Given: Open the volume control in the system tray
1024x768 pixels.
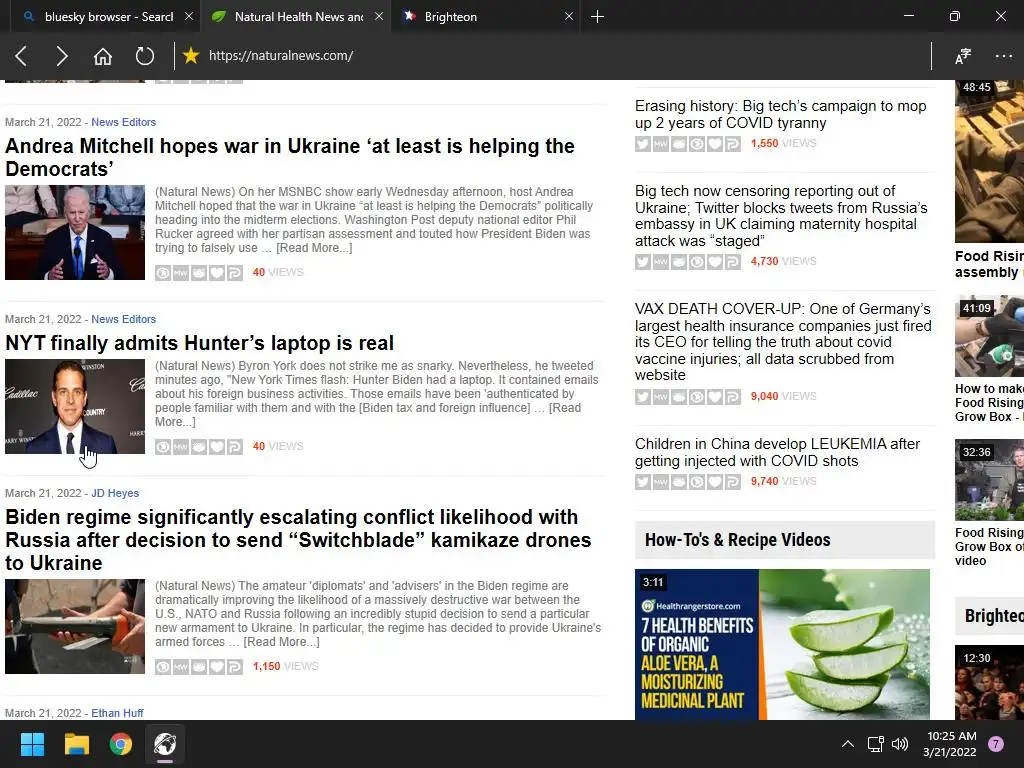Looking at the screenshot, I should coord(900,744).
